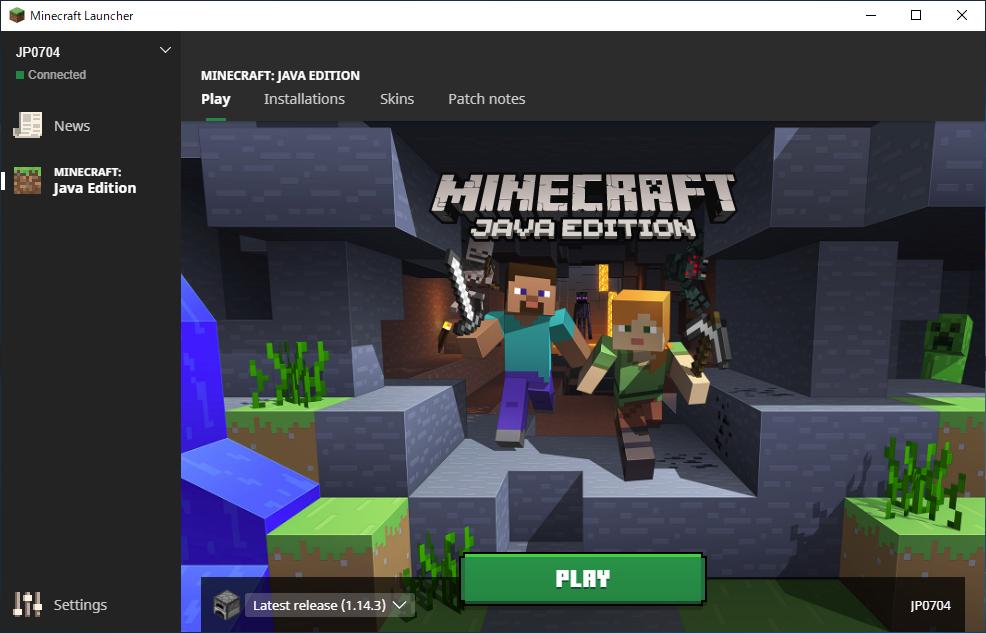This screenshot has height=633, width=986.
Task: Click the News label in sidebar
Action: (x=72, y=126)
